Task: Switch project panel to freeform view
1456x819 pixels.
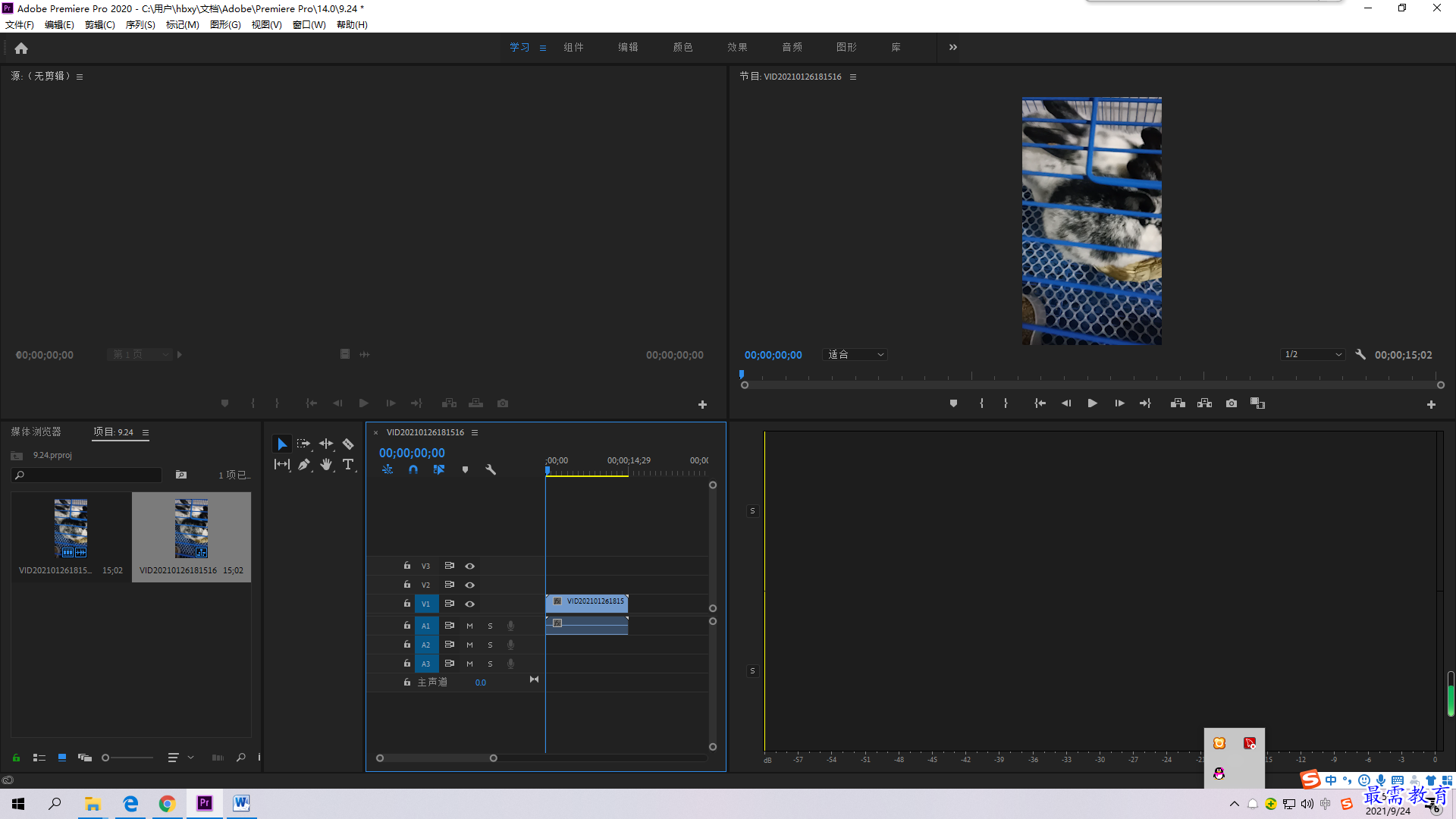Action: pos(85,758)
